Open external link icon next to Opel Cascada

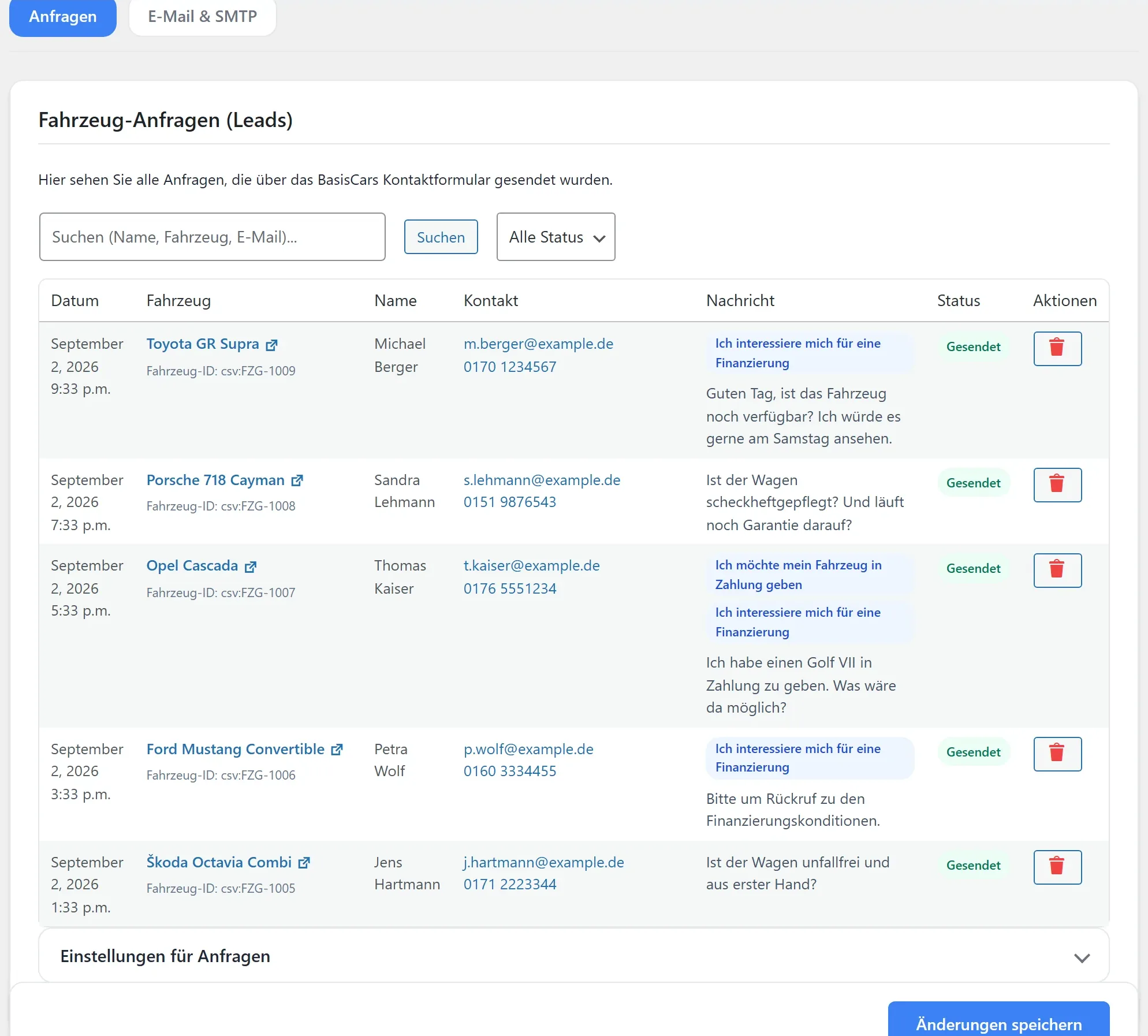(x=250, y=567)
